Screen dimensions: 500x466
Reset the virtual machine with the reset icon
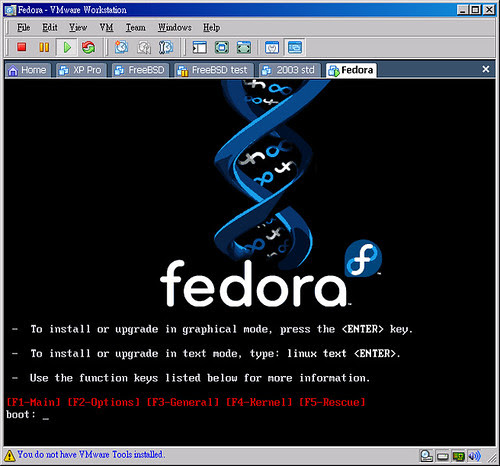click(x=88, y=47)
